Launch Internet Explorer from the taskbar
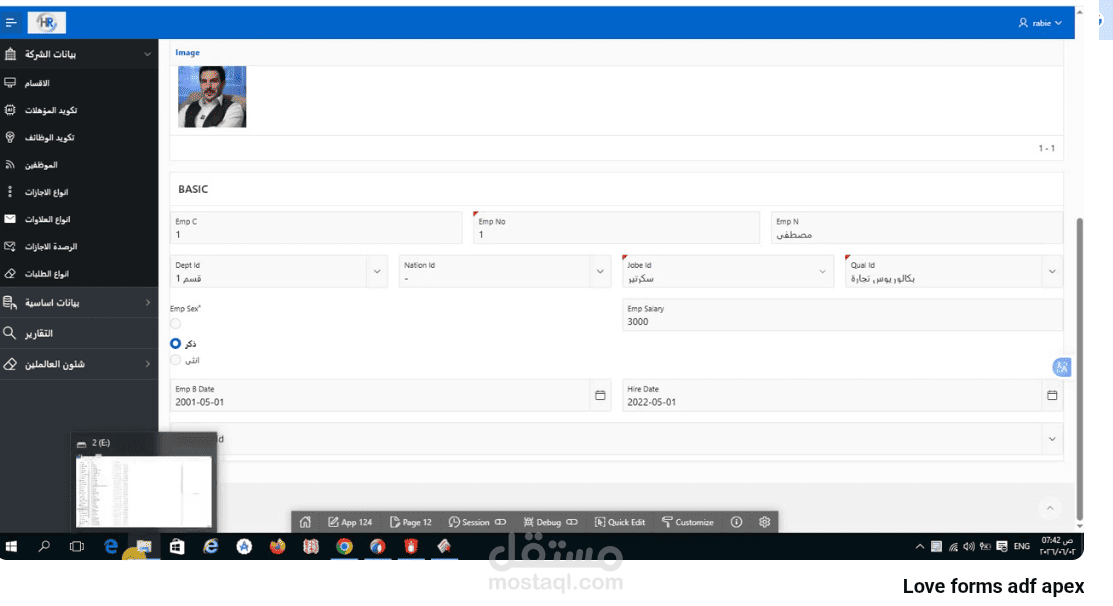 [211, 546]
